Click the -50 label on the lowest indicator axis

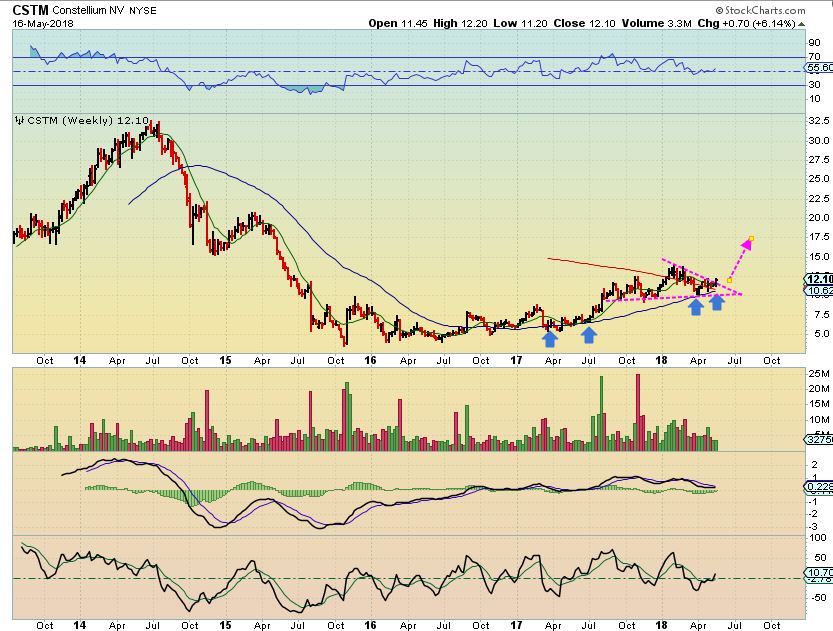click(x=820, y=598)
